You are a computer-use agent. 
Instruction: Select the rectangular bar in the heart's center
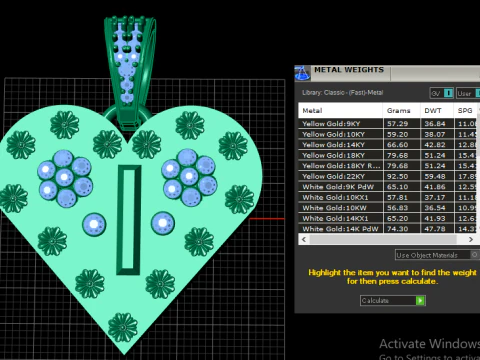click(128, 220)
